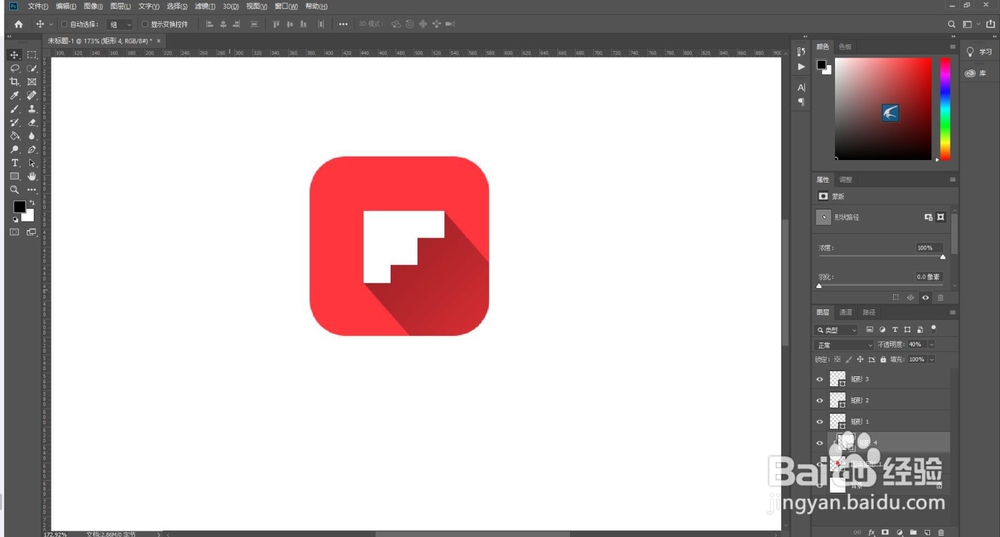Viewport: 1000px width, 537px height.
Task: Select the History Brush tool
Action: coord(14,122)
